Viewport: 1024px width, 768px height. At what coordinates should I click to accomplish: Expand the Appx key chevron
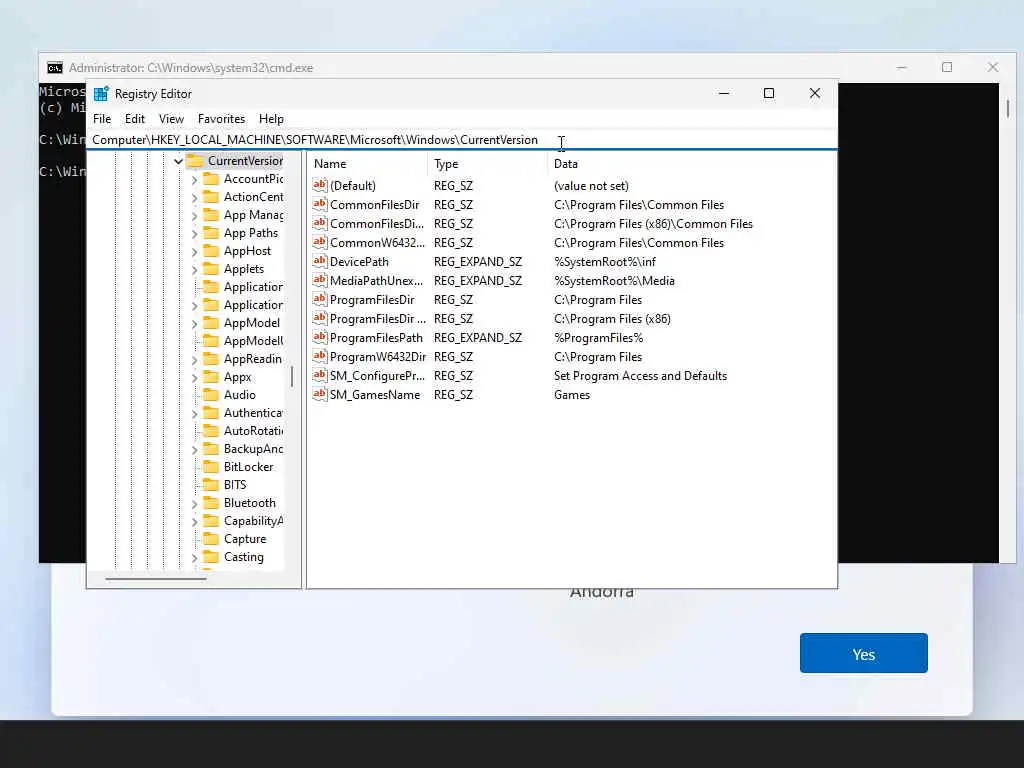194,377
